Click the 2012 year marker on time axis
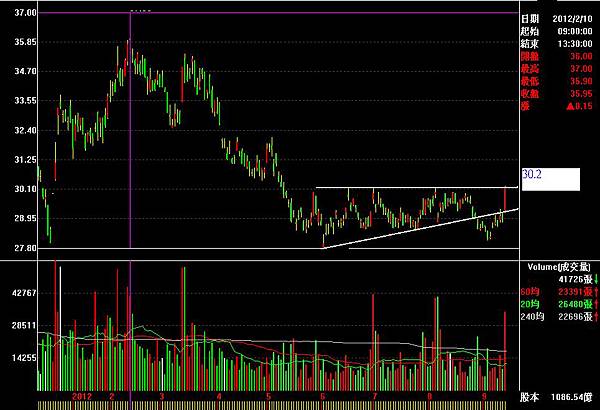Screen dimensions: 600x410 click(82, 396)
